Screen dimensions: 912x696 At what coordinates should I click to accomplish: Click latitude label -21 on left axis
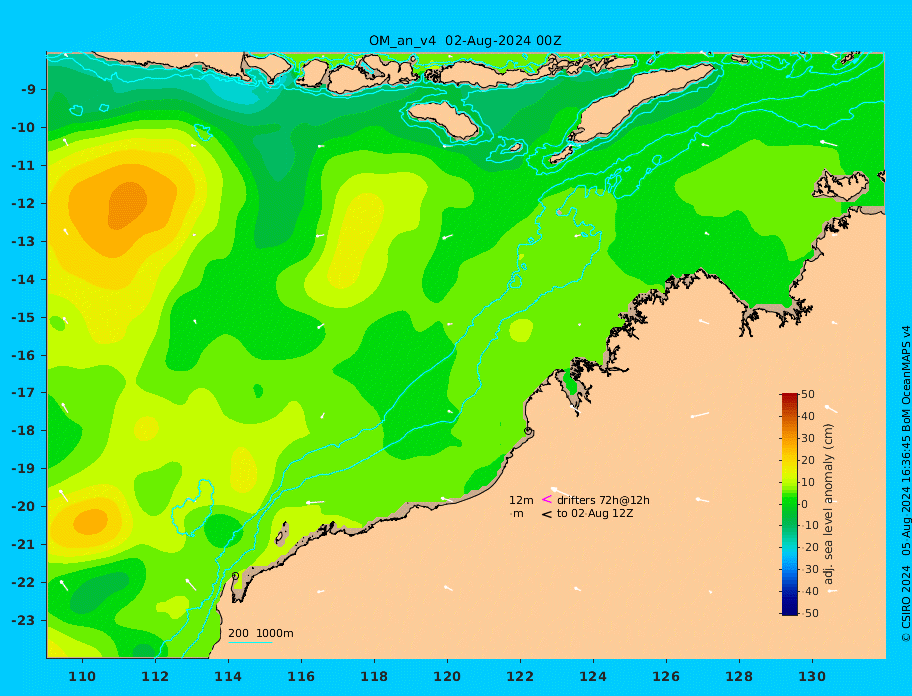[24, 545]
